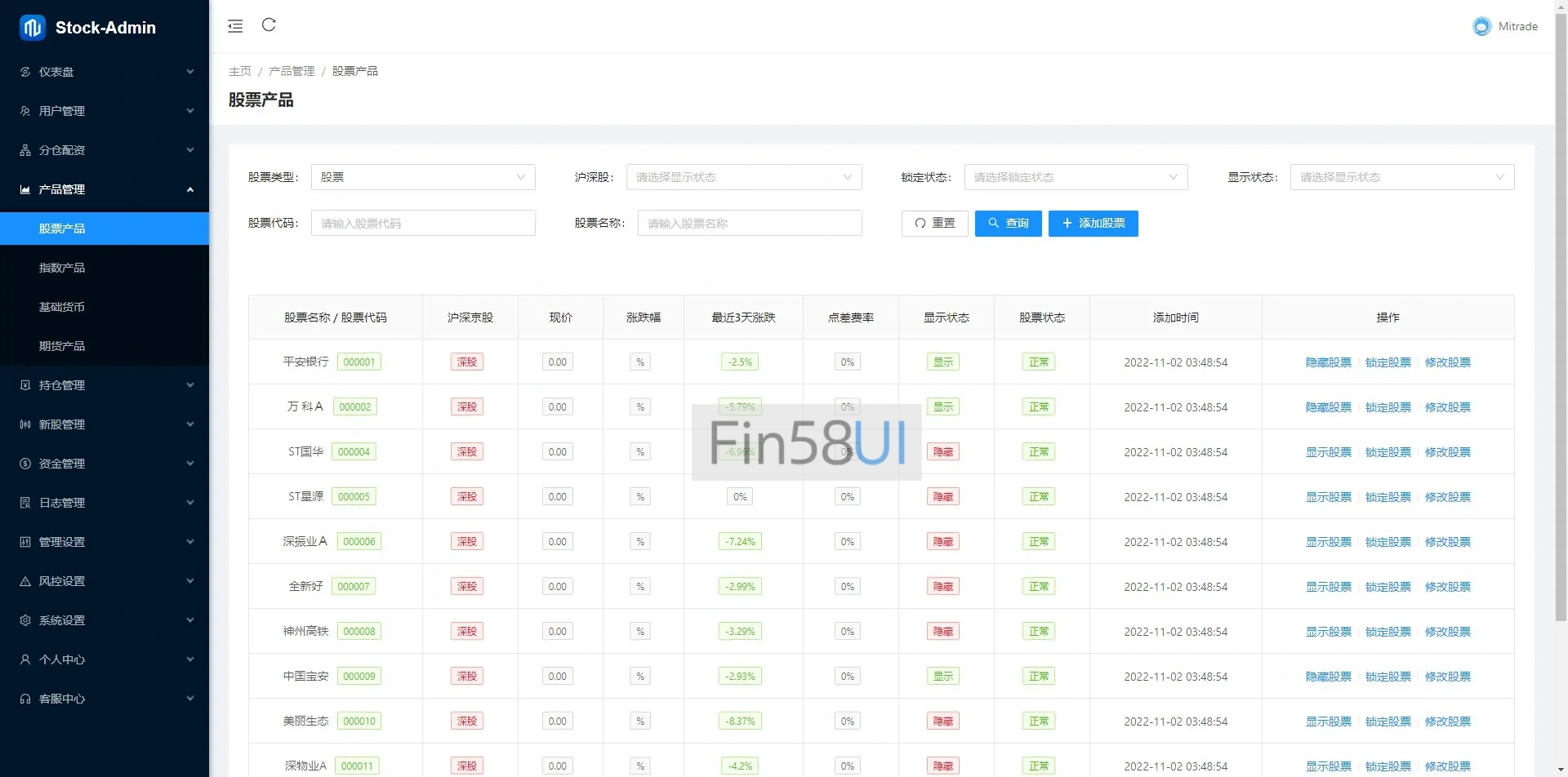Click the 添加股票 button
The width and height of the screenshot is (1568, 777).
(x=1093, y=224)
